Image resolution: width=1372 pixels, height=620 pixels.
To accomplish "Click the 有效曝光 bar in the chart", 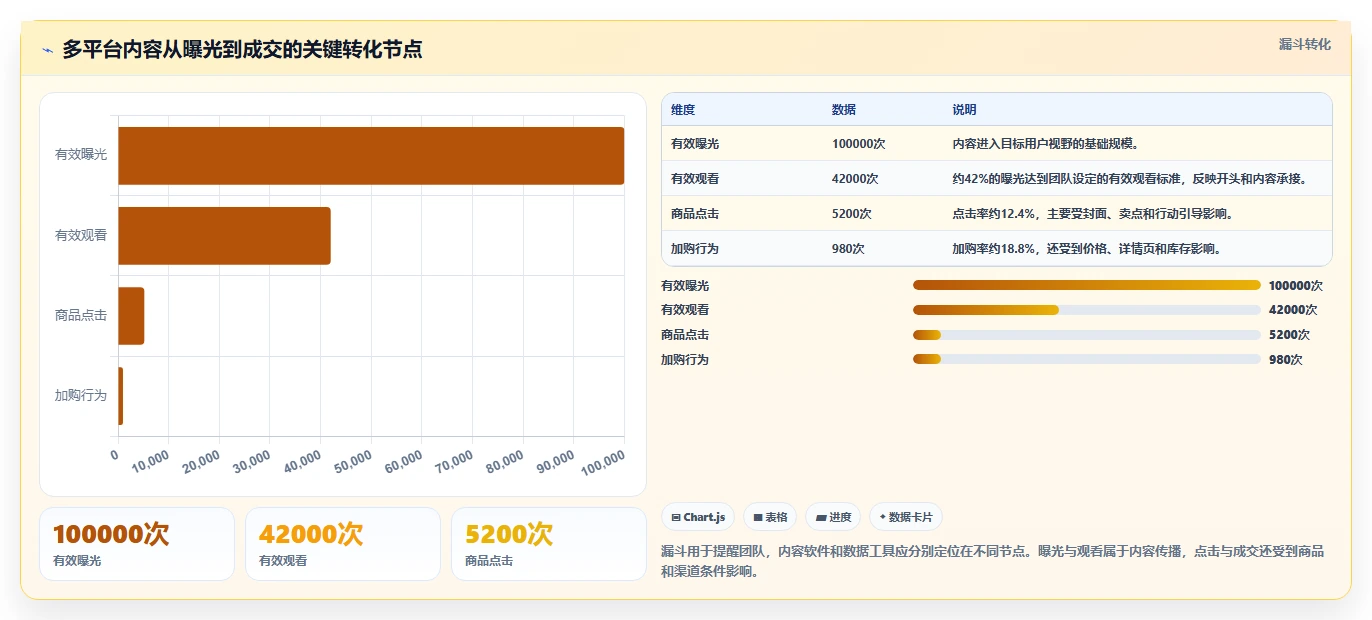I will click(x=371, y=155).
